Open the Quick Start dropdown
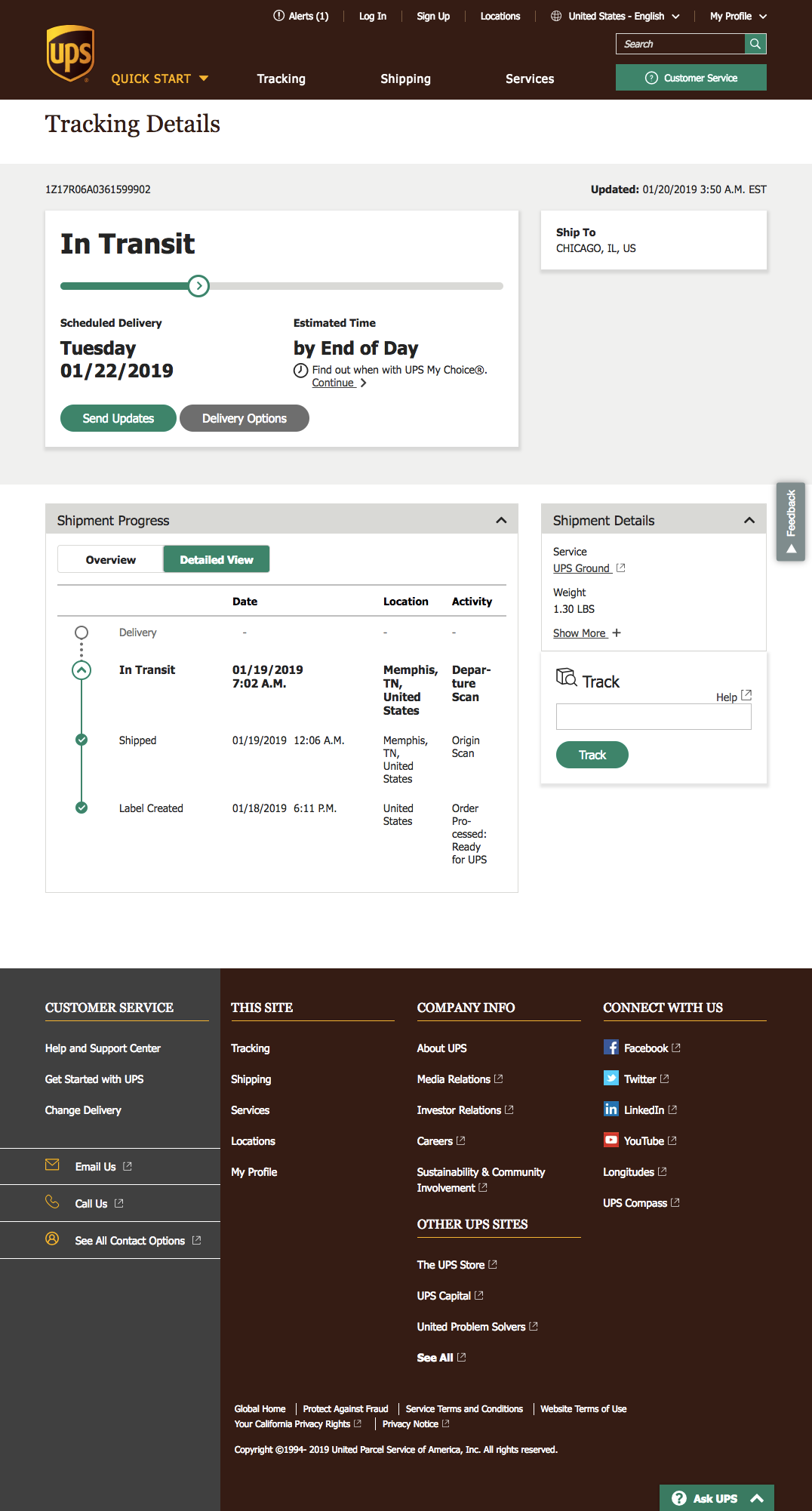Image resolution: width=812 pixels, height=1511 pixels. pos(159,78)
